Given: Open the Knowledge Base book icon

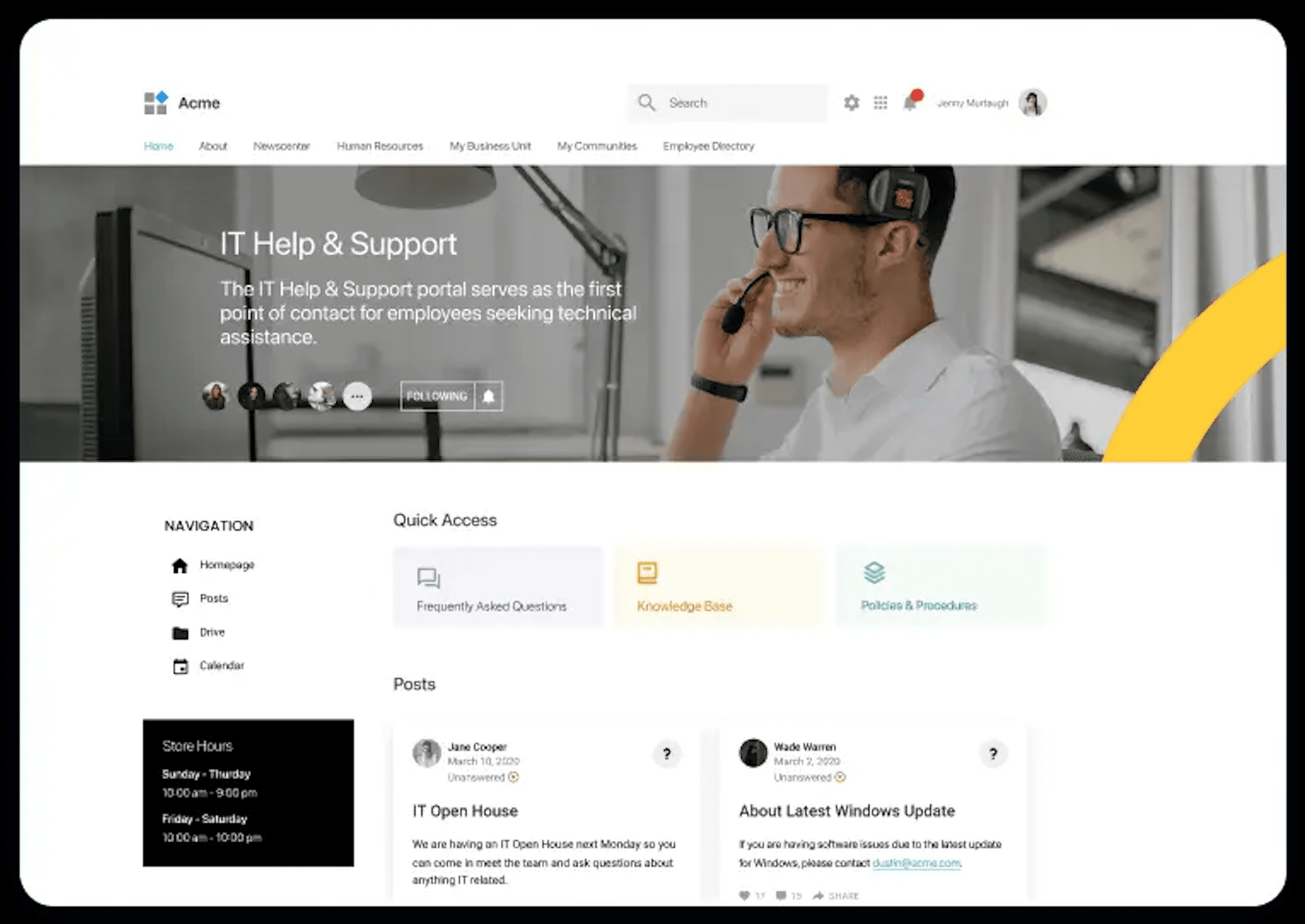Looking at the screenshot, I should coord(647,573).
